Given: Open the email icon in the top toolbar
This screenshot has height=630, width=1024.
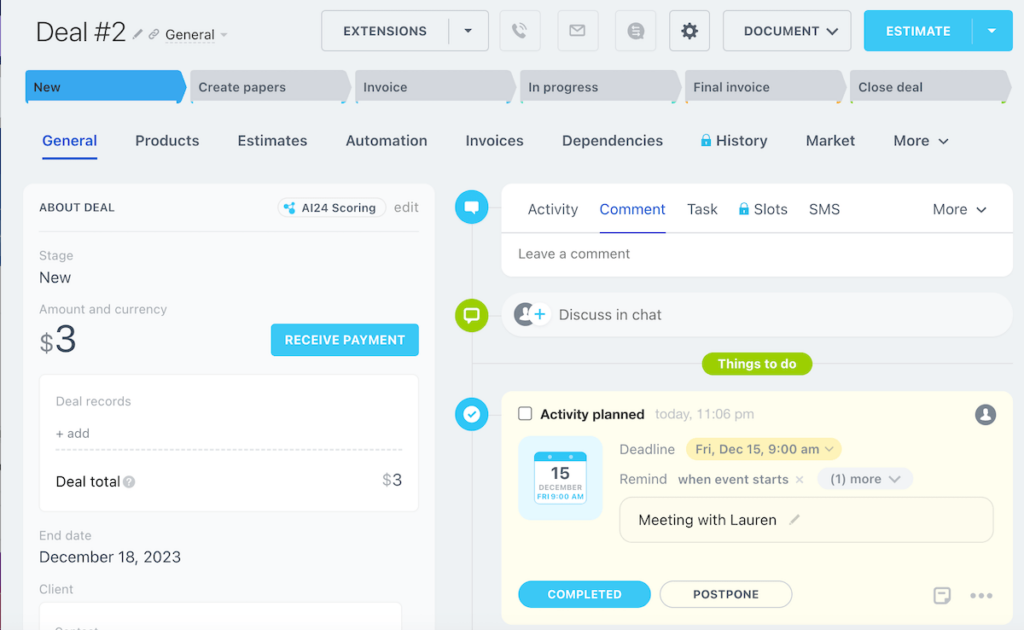Looking at the screenshot, I should point(577,30).
